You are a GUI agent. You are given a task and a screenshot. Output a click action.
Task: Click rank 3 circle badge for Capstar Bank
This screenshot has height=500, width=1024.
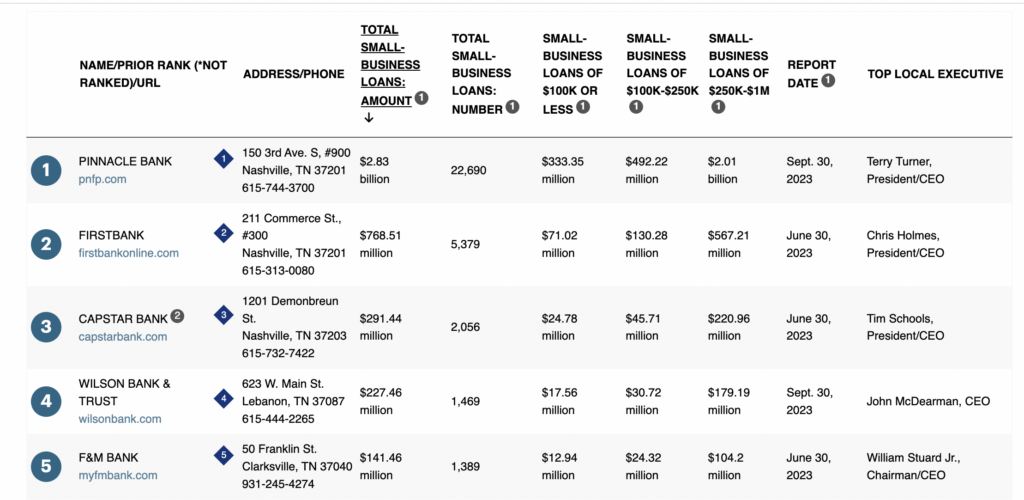pos(46,326)
